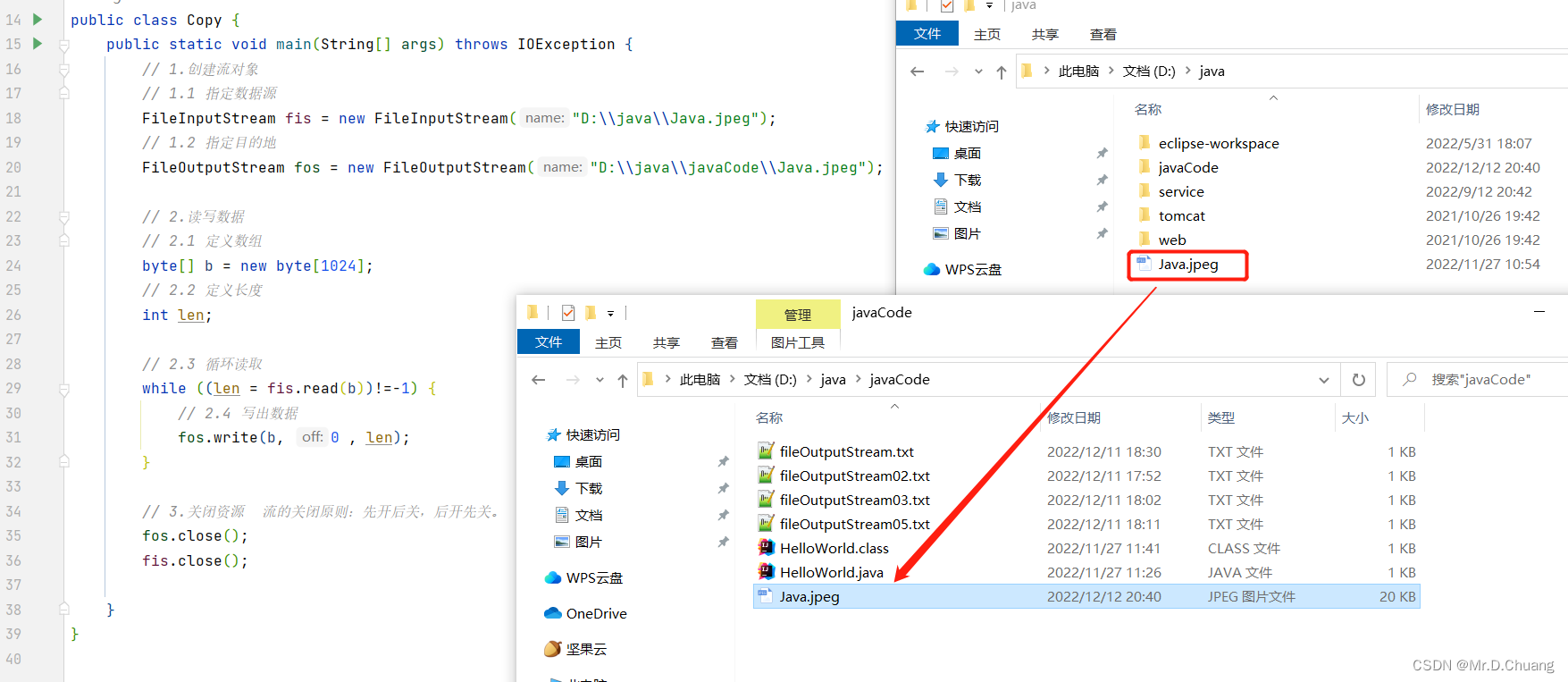Open 共享 tab in javaCode window
The image size is (1568, 682).
[x=666, y=342]
